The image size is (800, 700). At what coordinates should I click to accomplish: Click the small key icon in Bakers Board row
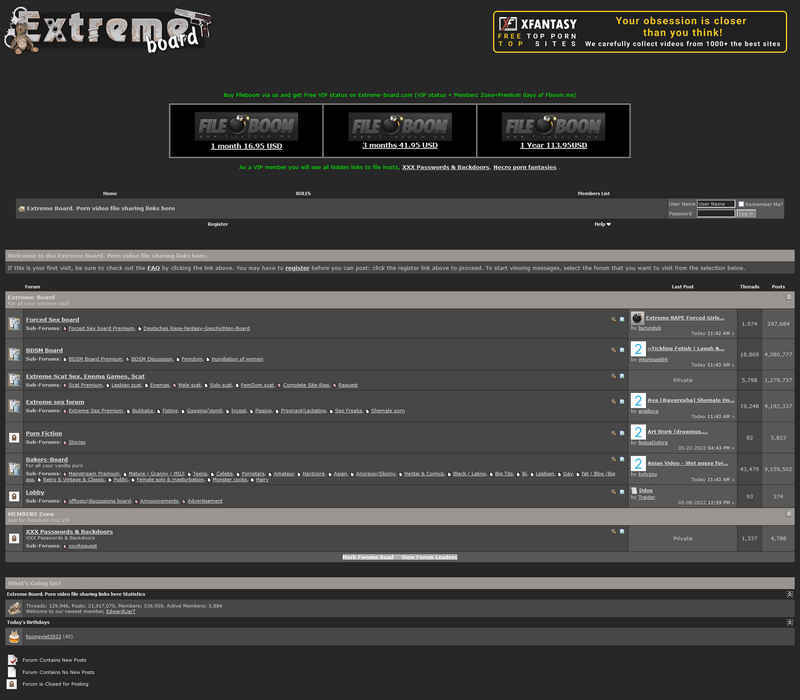pos(614,459)
